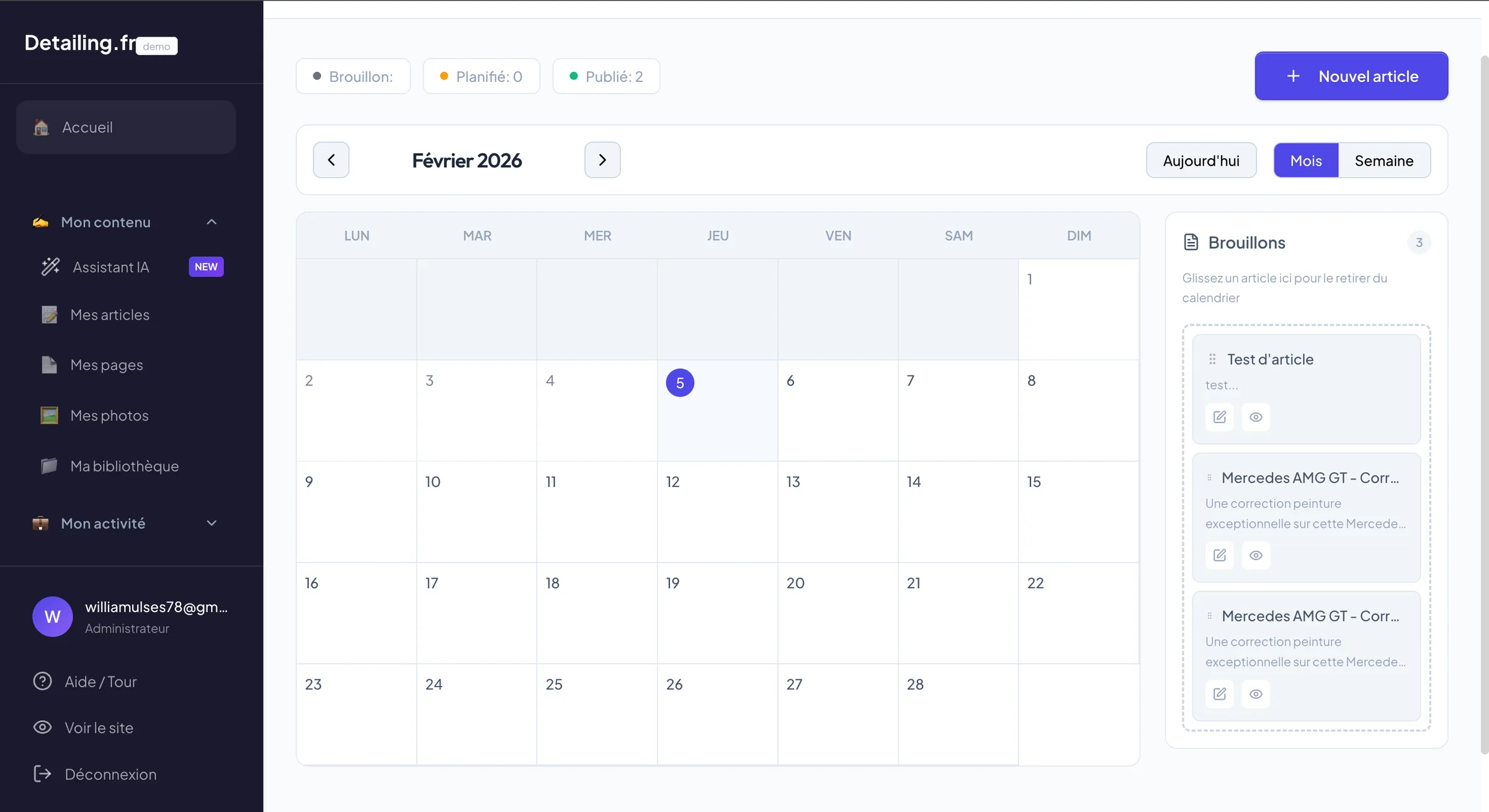1489x812 pixels.
Task: Click the Administrateur role label
Action: (127, 628)
